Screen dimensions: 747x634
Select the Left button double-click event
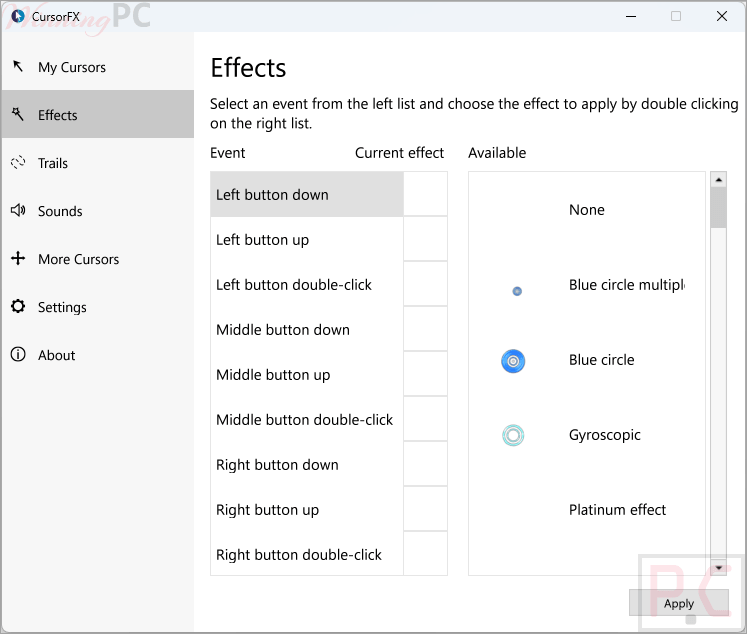tap(307, 284)
